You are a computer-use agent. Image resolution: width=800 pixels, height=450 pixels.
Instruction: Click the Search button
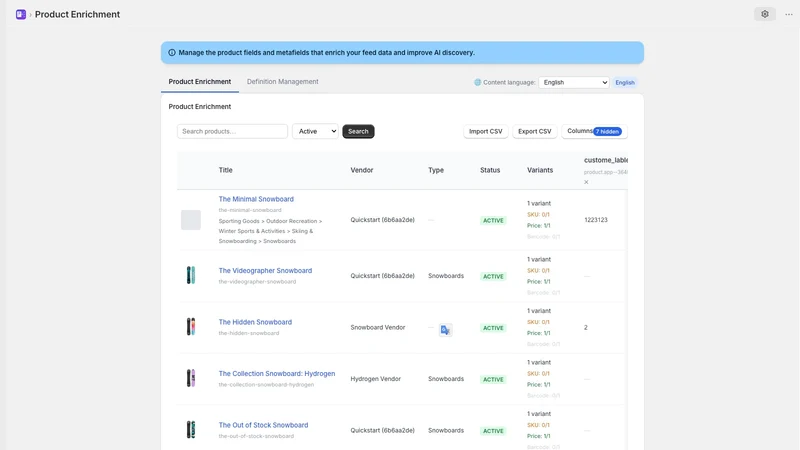click(x=358, y=131)
